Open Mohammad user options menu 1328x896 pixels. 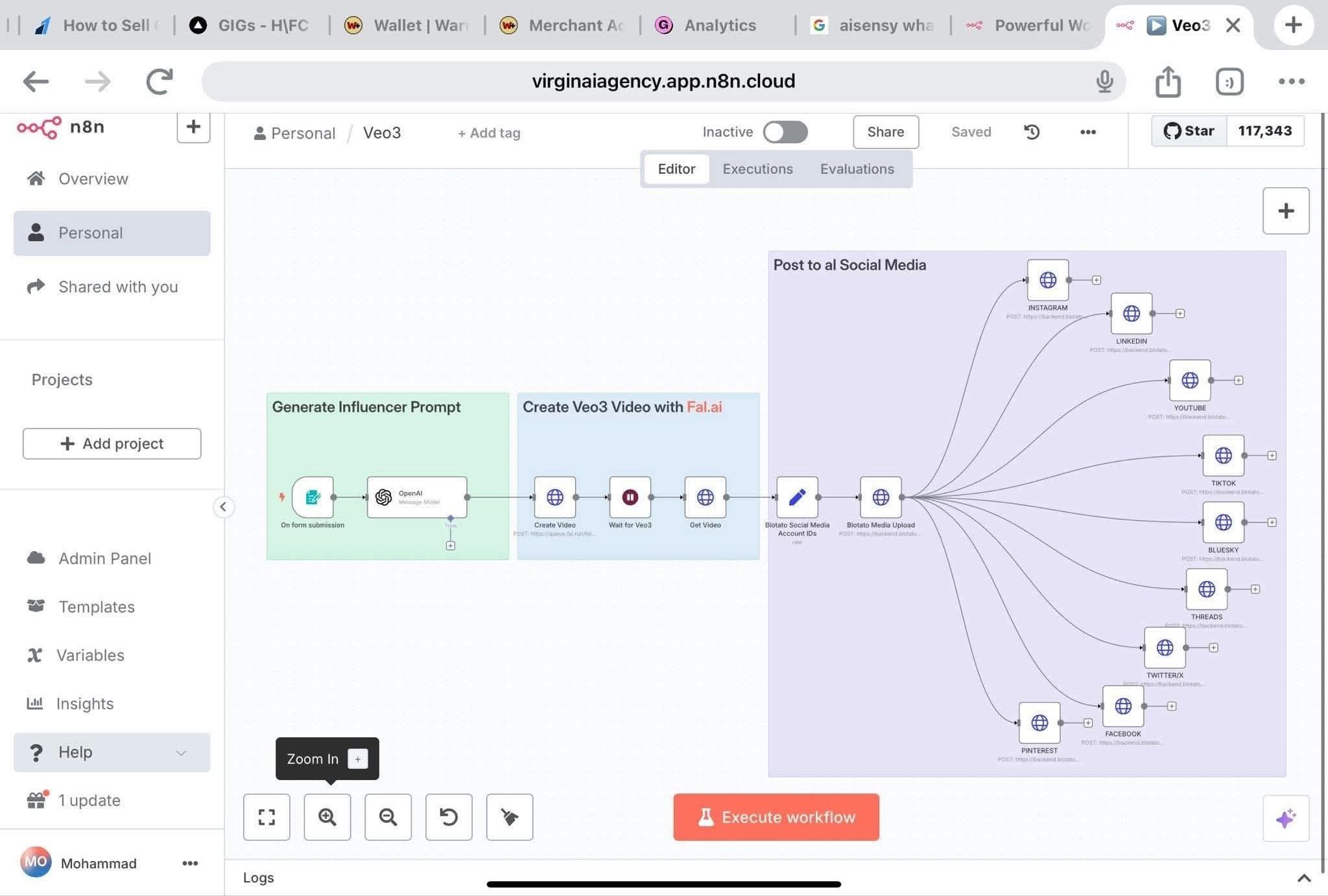[190, 863]
